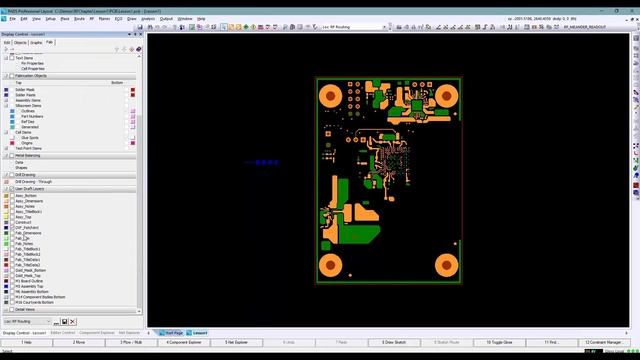
Task: Click the 11 Find function button
Action: (551, 342)
